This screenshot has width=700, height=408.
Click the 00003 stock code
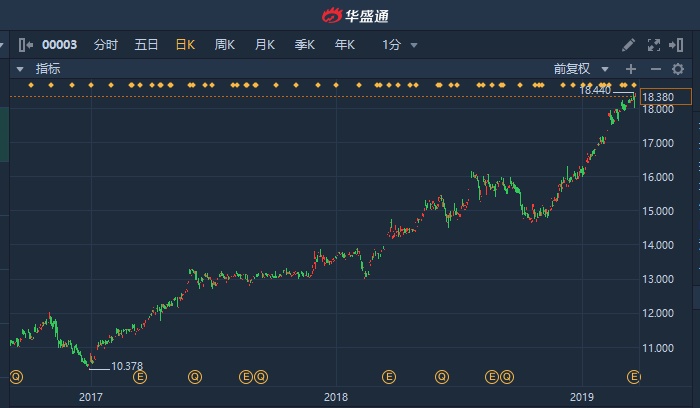[59, 45]
